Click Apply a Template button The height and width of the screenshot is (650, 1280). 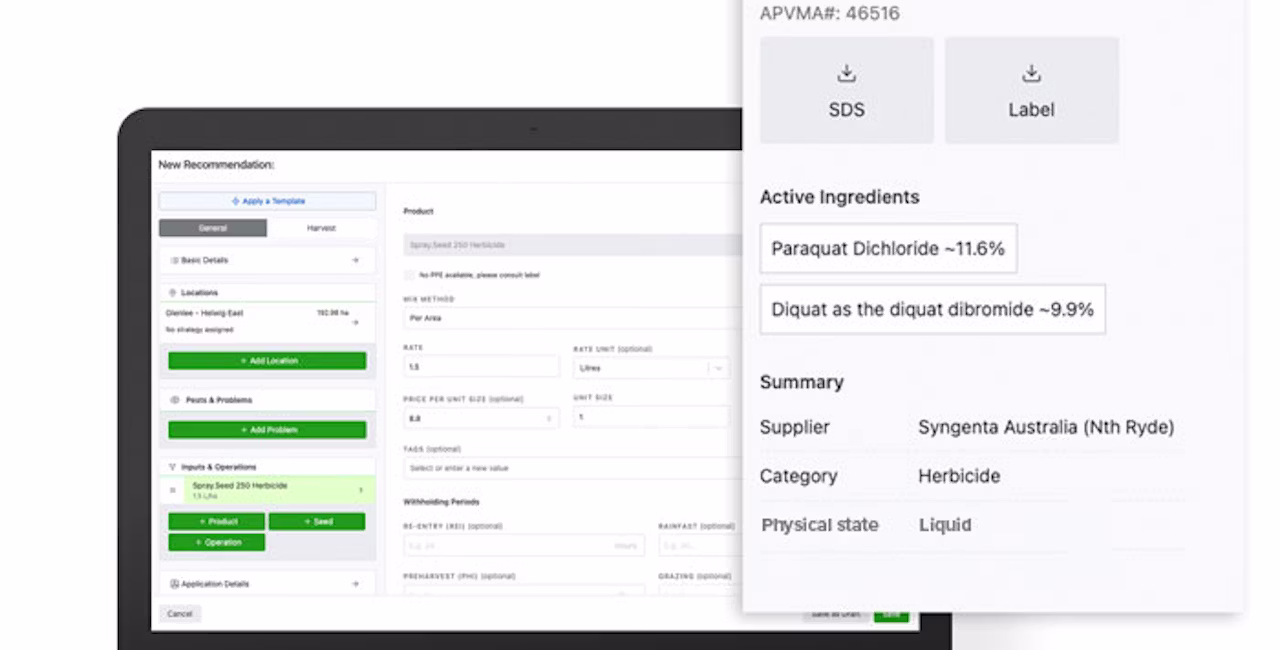[x=267, y=201]
